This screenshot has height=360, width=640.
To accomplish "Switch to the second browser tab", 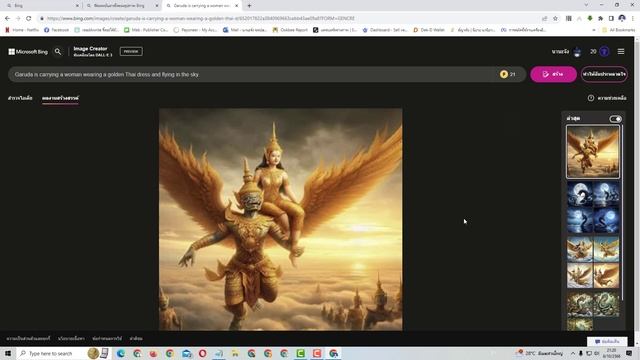I will tap(122, 6).
